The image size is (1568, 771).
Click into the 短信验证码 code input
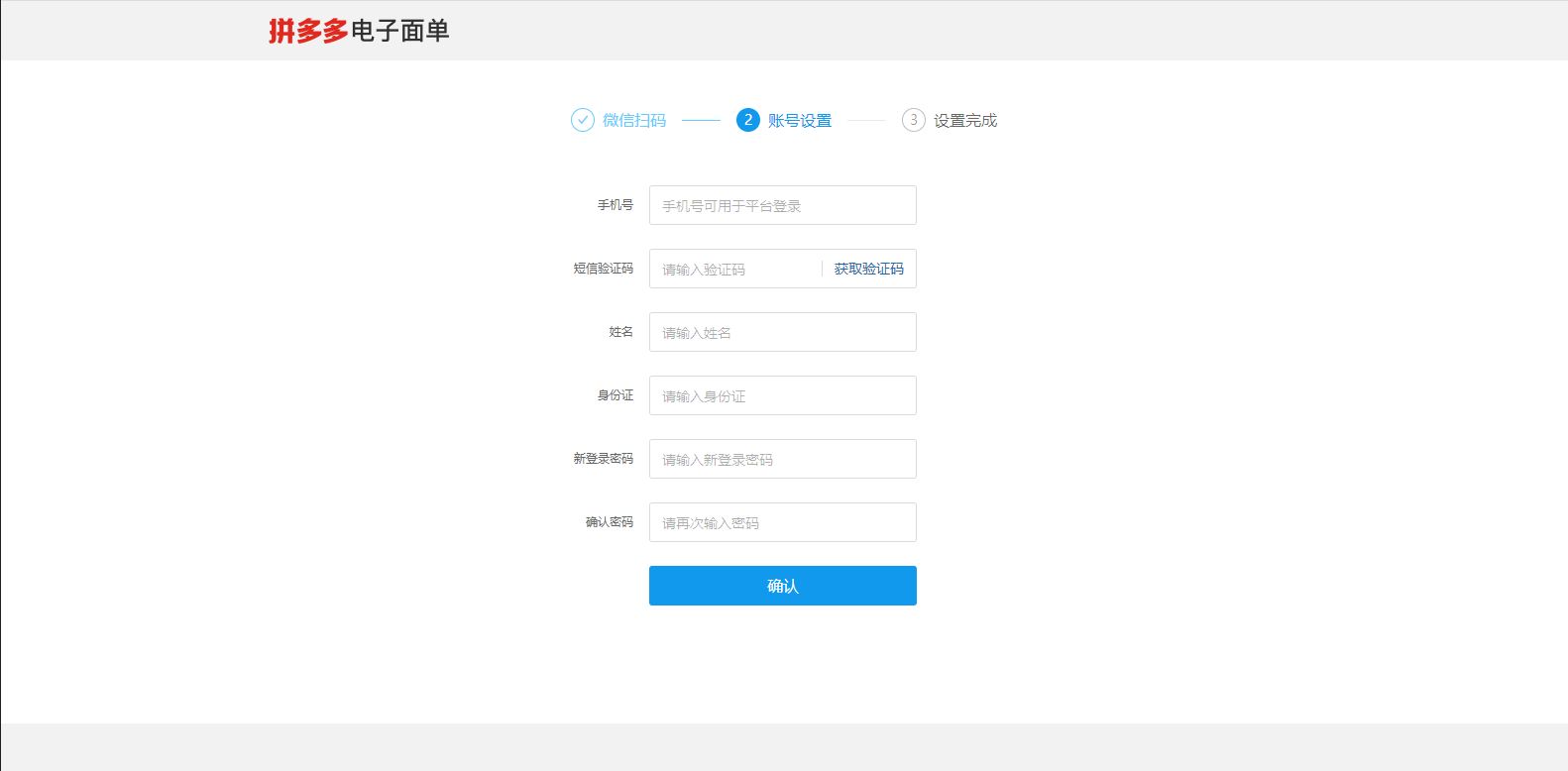pyautogui.click(x=733, y=269)
